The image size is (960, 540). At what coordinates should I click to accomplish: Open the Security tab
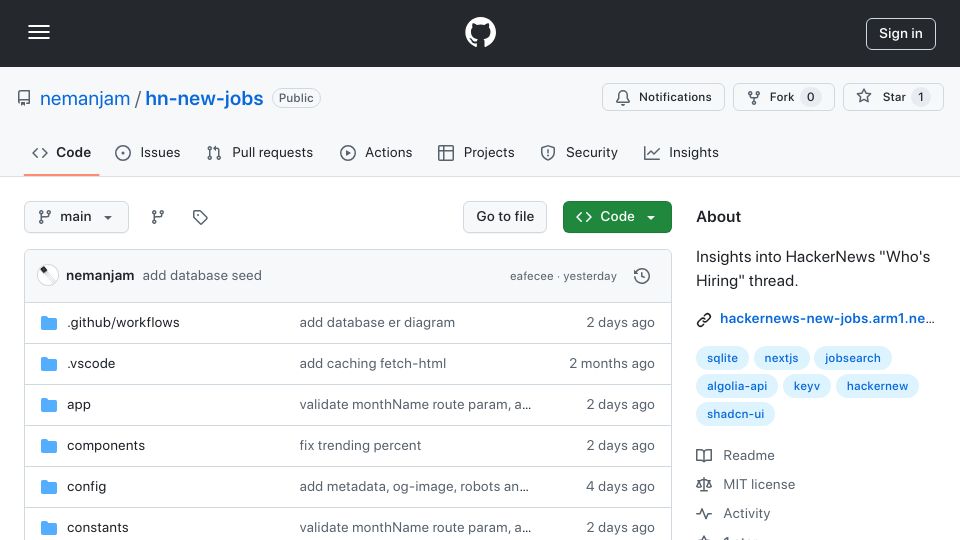pos(579,152)
